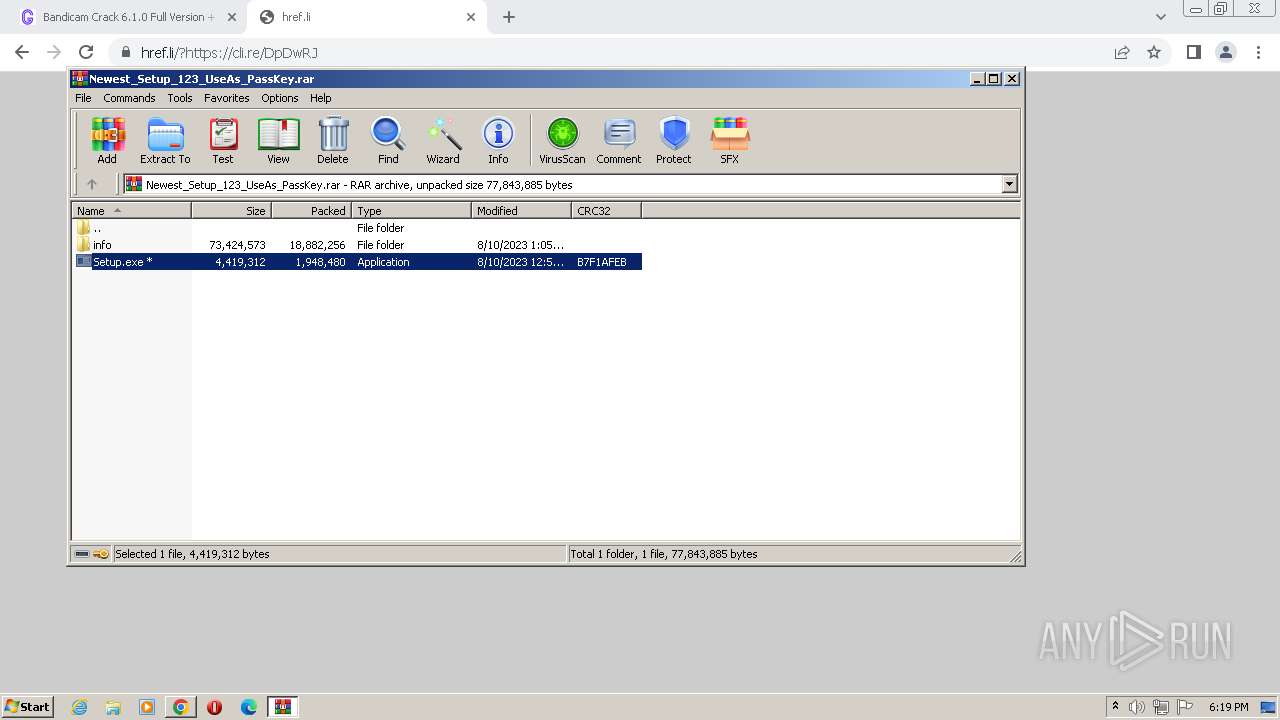Reload the current page
The image size is (1280, 720).
click(86, 52)
